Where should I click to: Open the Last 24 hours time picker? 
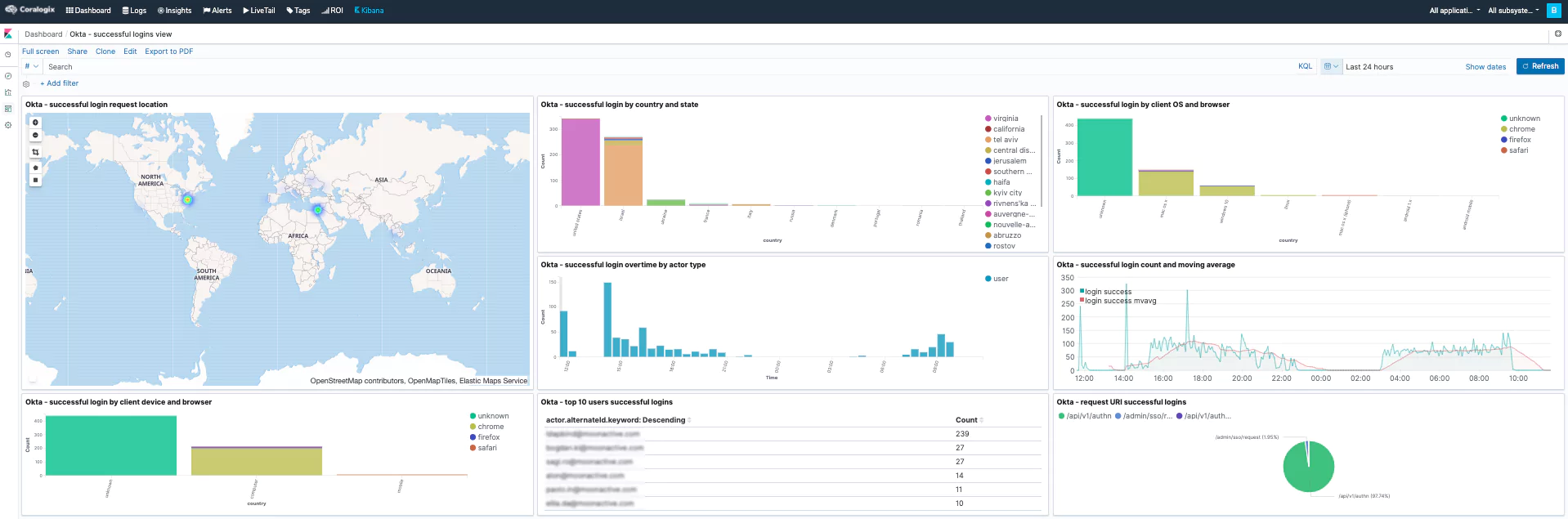[x=1369, y=67]
